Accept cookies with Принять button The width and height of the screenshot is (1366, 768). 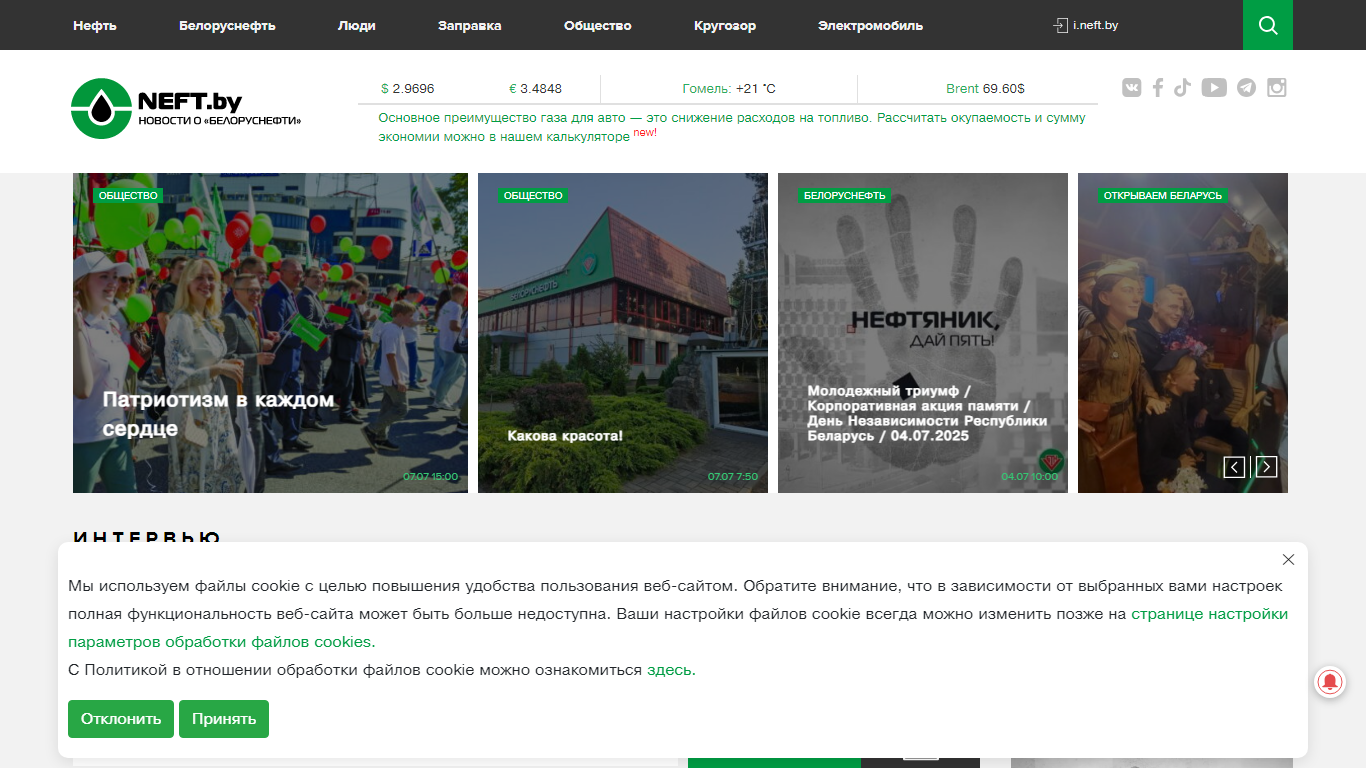tap(224, 719)
